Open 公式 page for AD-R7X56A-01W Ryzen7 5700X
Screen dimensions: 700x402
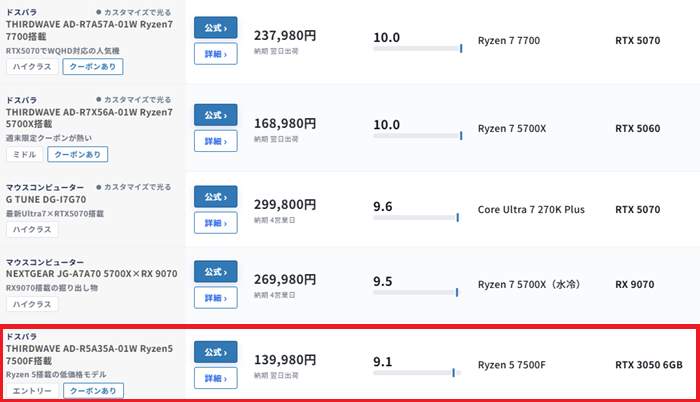tap(216, 115)
